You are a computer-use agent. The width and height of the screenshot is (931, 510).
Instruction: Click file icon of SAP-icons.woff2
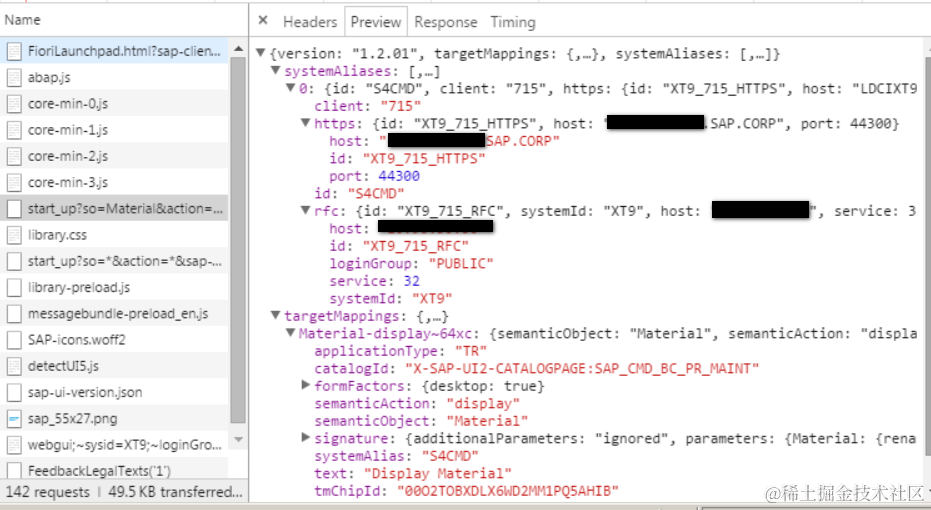pos(14,340)
